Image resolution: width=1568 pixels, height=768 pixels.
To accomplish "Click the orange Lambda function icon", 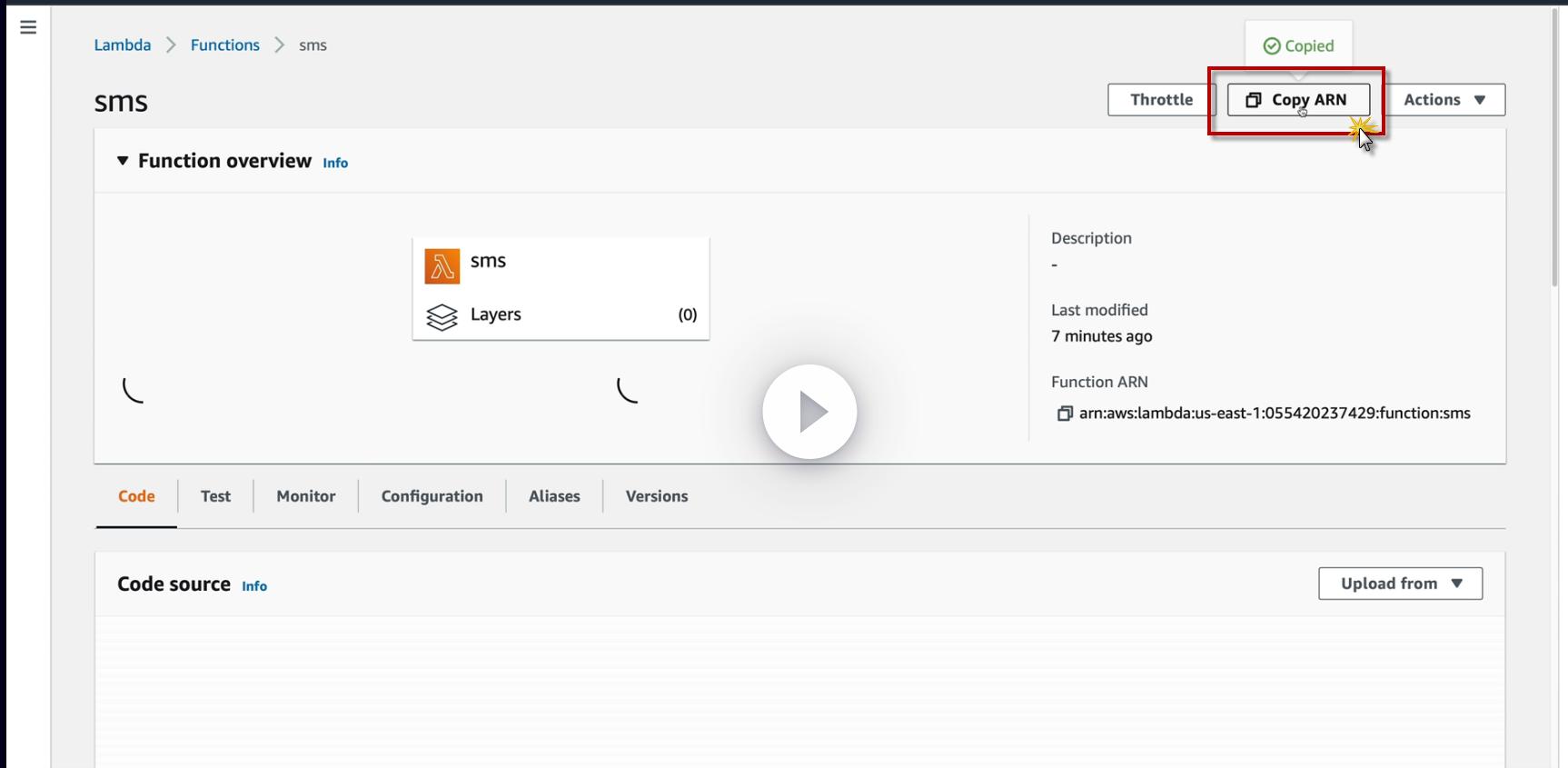I will click(442, 267).
